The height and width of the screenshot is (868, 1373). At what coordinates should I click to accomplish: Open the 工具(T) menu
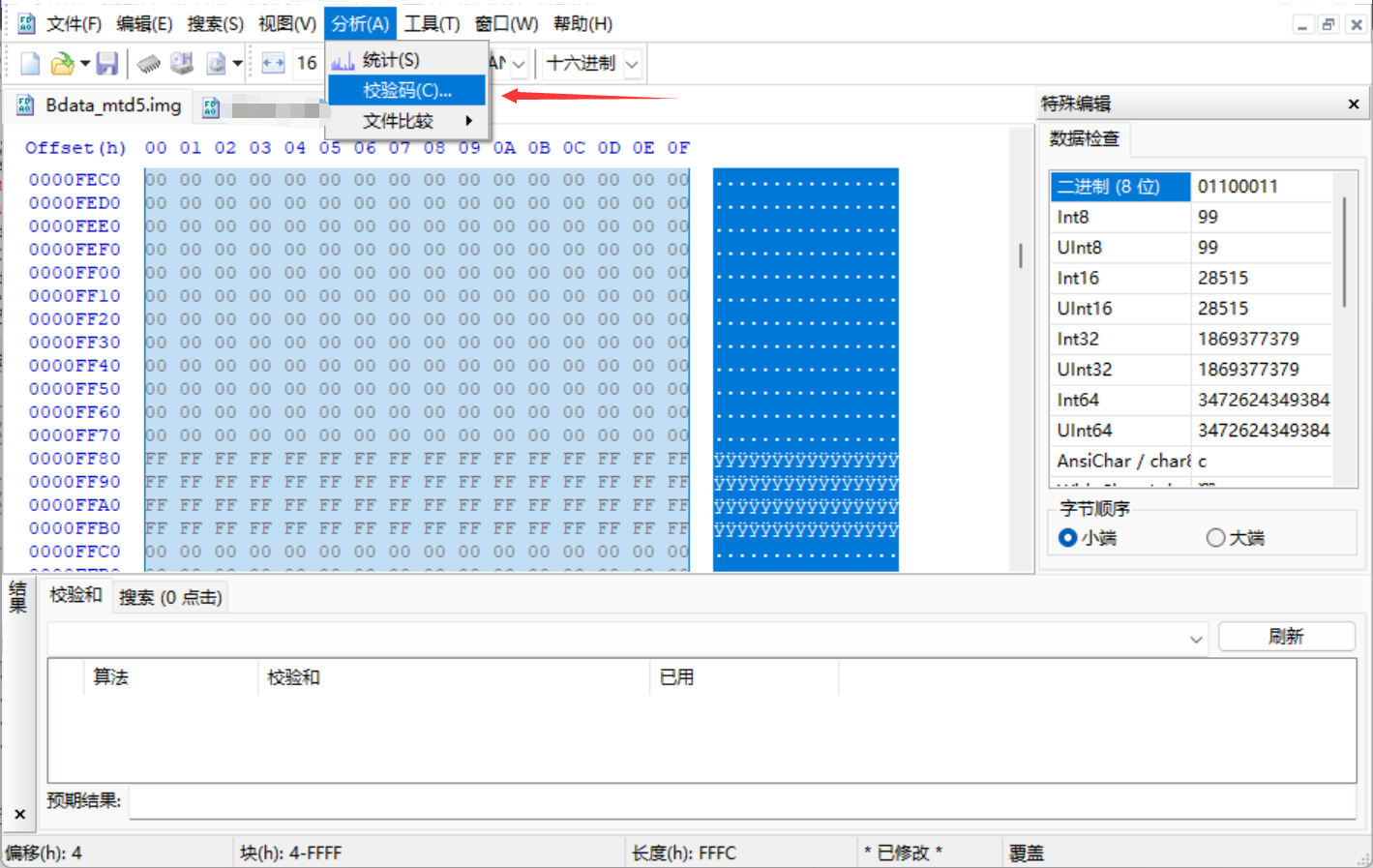(432, 24)
